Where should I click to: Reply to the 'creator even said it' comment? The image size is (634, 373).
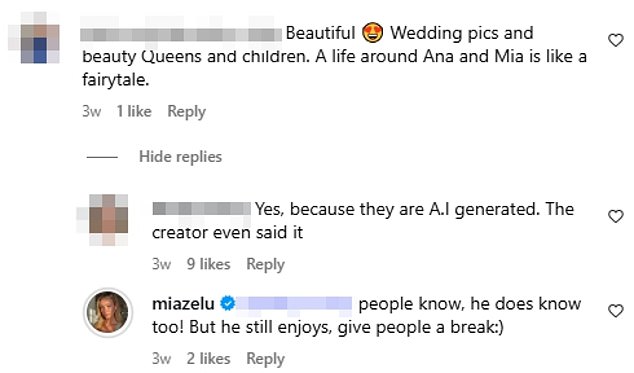point(265,264)
